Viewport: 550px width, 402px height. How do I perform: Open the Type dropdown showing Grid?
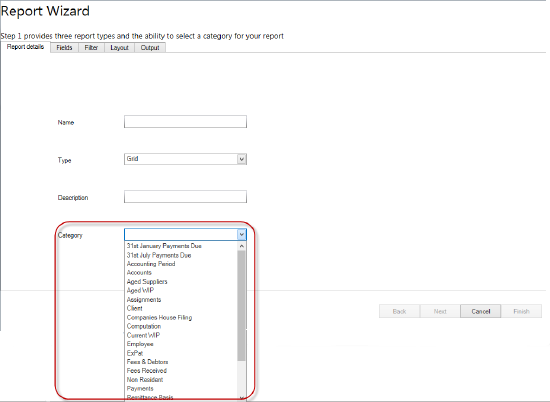pos(185,159)
